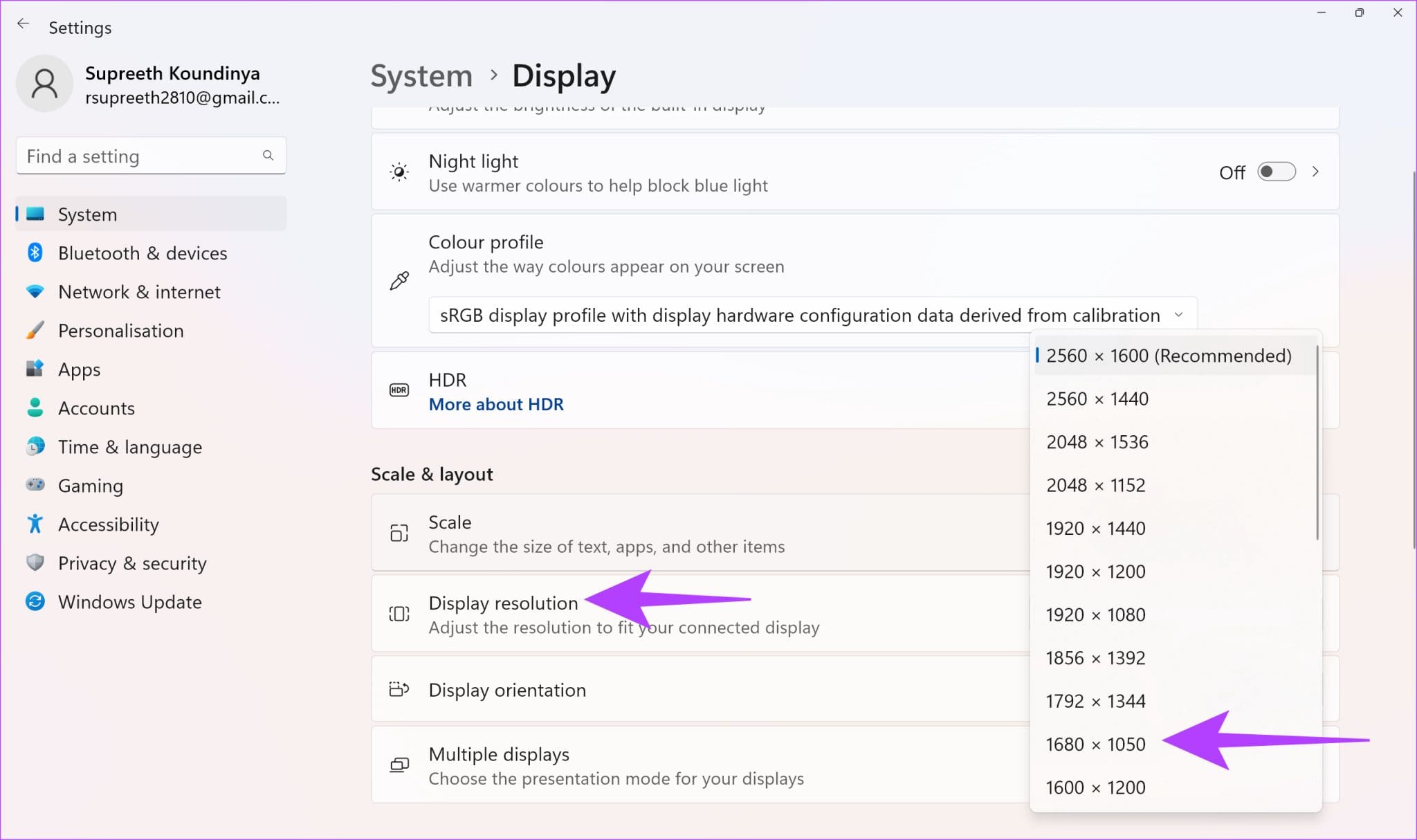
Task: Click the back arrow button
Action: (24, 23)
